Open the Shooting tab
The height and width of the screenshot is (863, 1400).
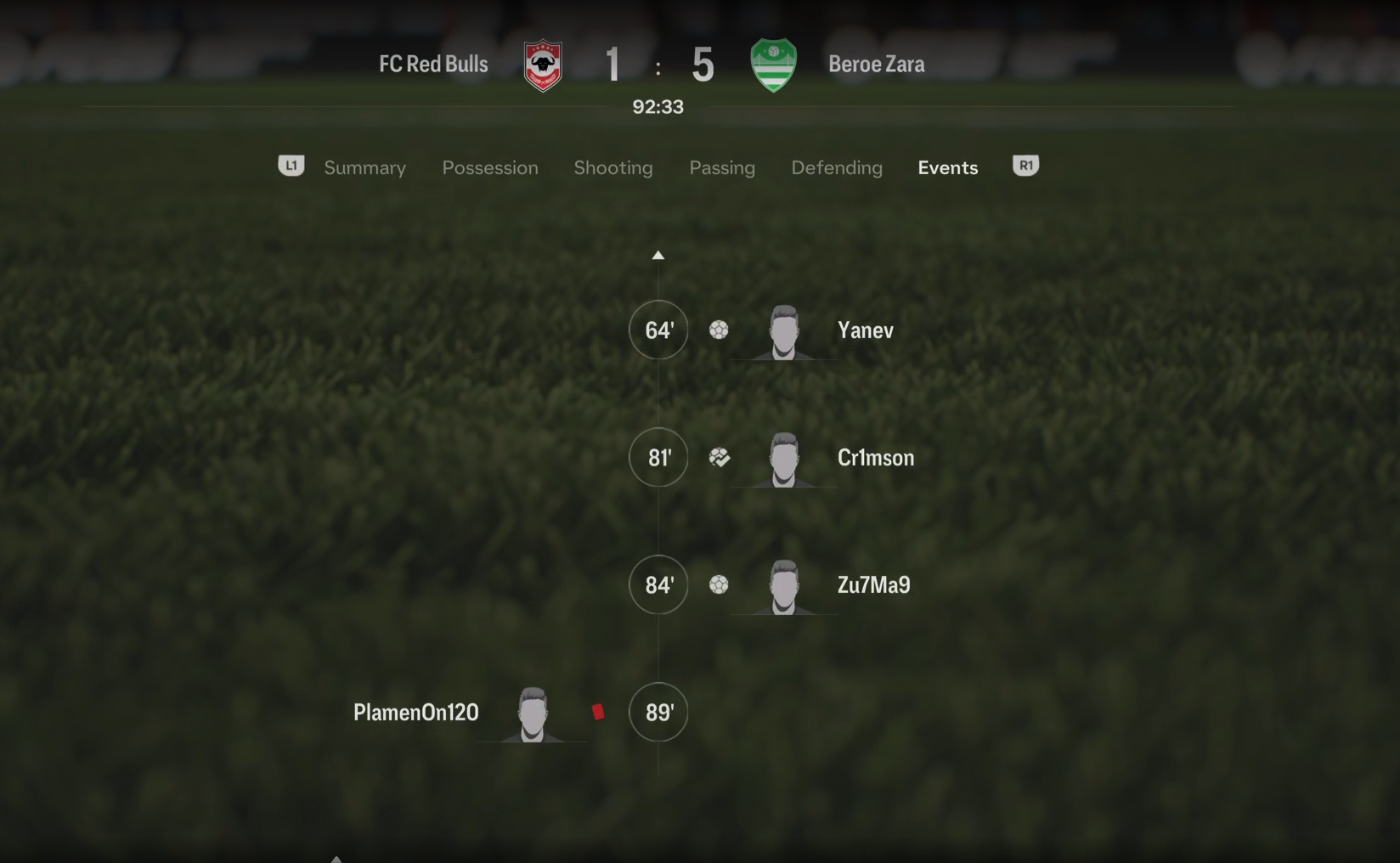coord(613,167)
